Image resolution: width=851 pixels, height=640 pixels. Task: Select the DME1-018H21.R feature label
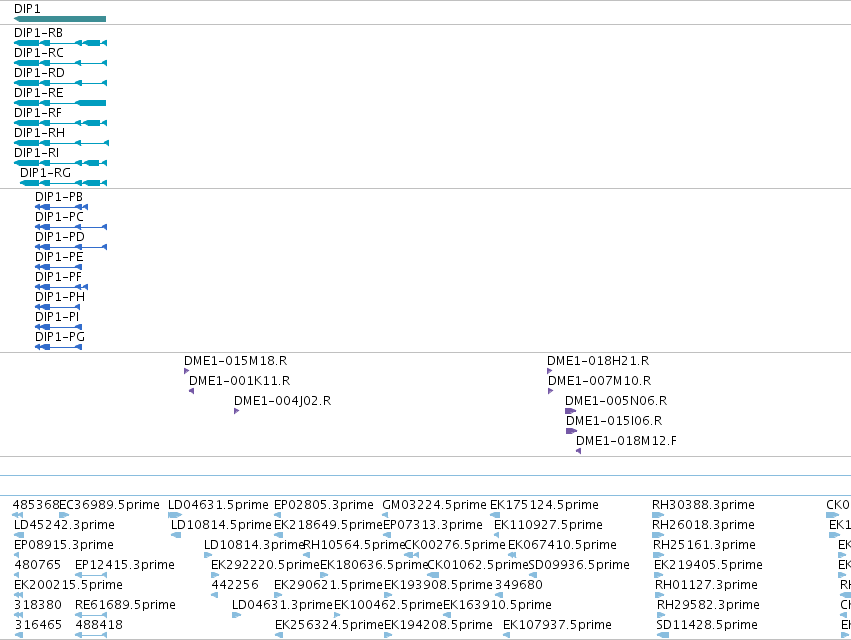point(598,361)
